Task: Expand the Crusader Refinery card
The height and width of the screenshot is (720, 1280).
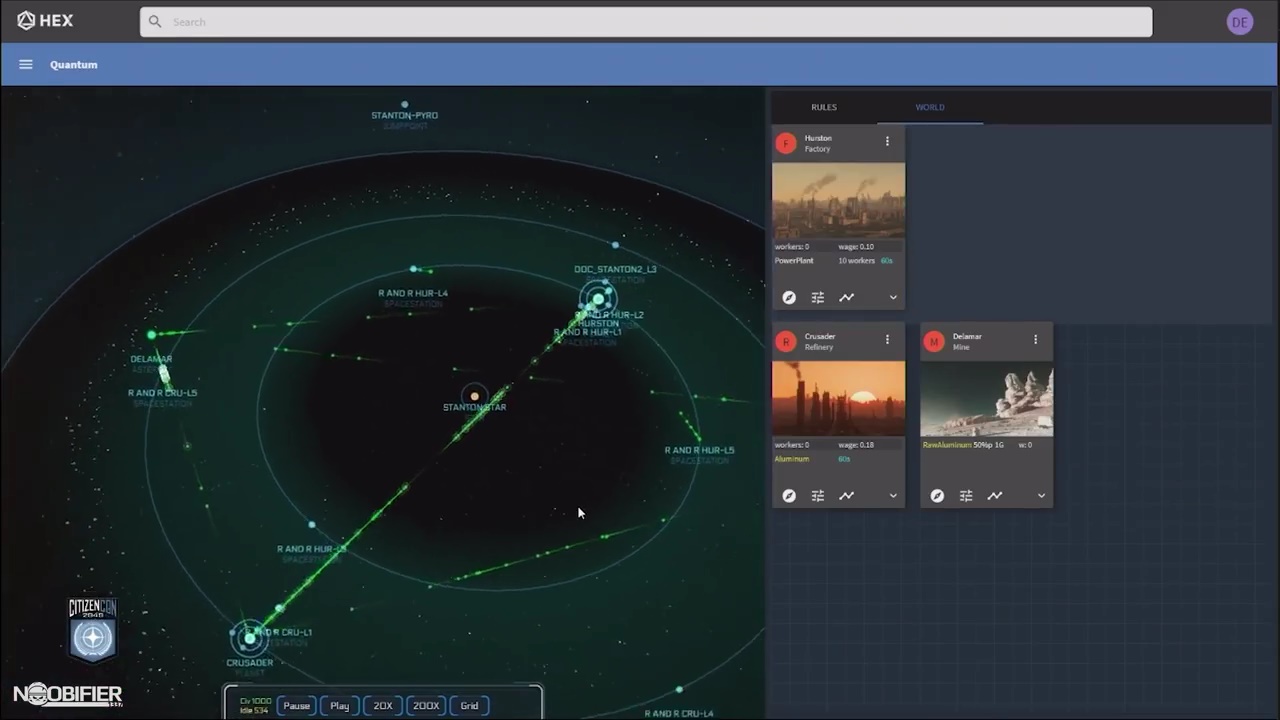Action: click(893, 495)
